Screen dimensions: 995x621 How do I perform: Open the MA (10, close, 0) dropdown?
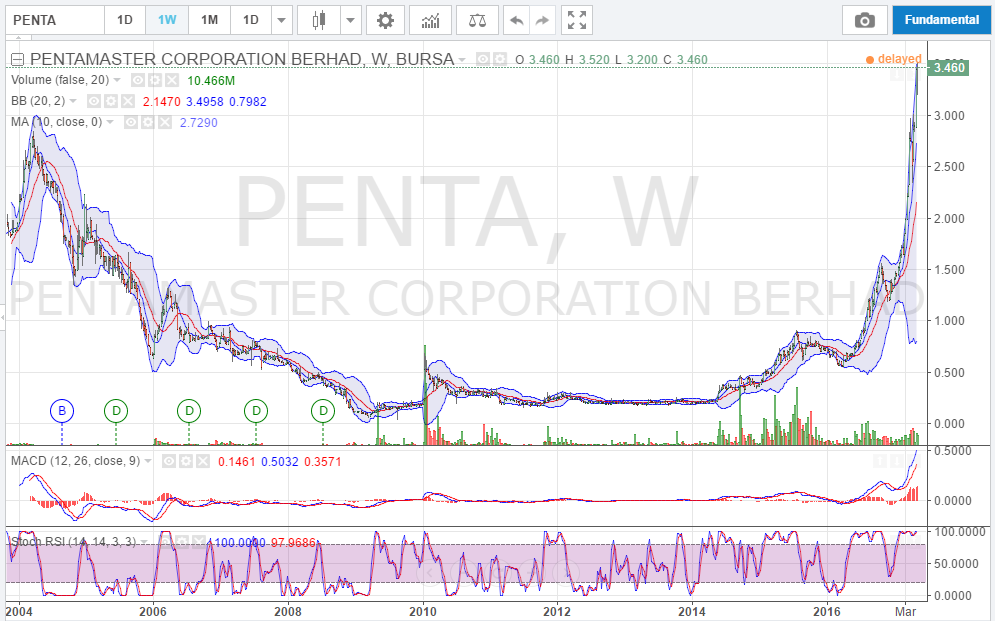click(110, 122)
